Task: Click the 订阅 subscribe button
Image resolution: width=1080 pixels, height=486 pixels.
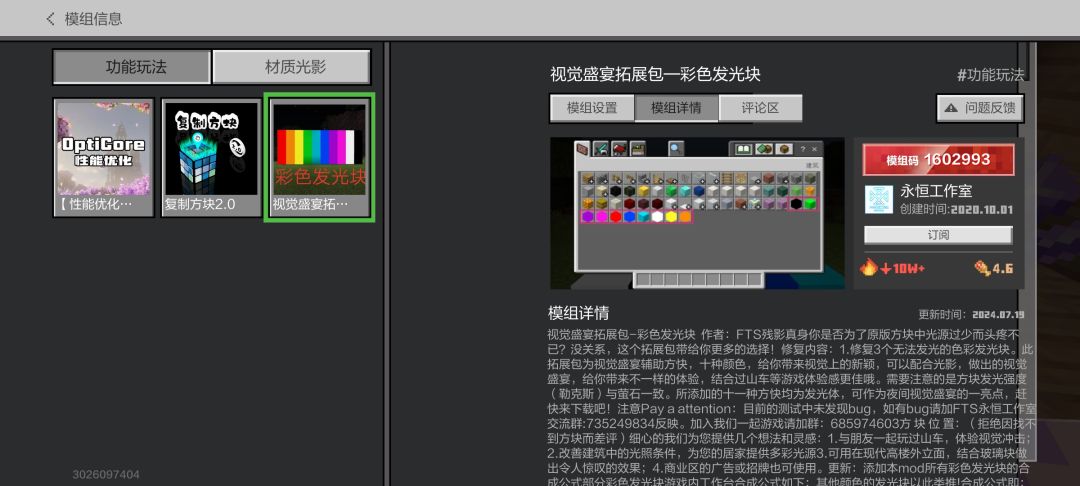Action: tap(937, 235)
